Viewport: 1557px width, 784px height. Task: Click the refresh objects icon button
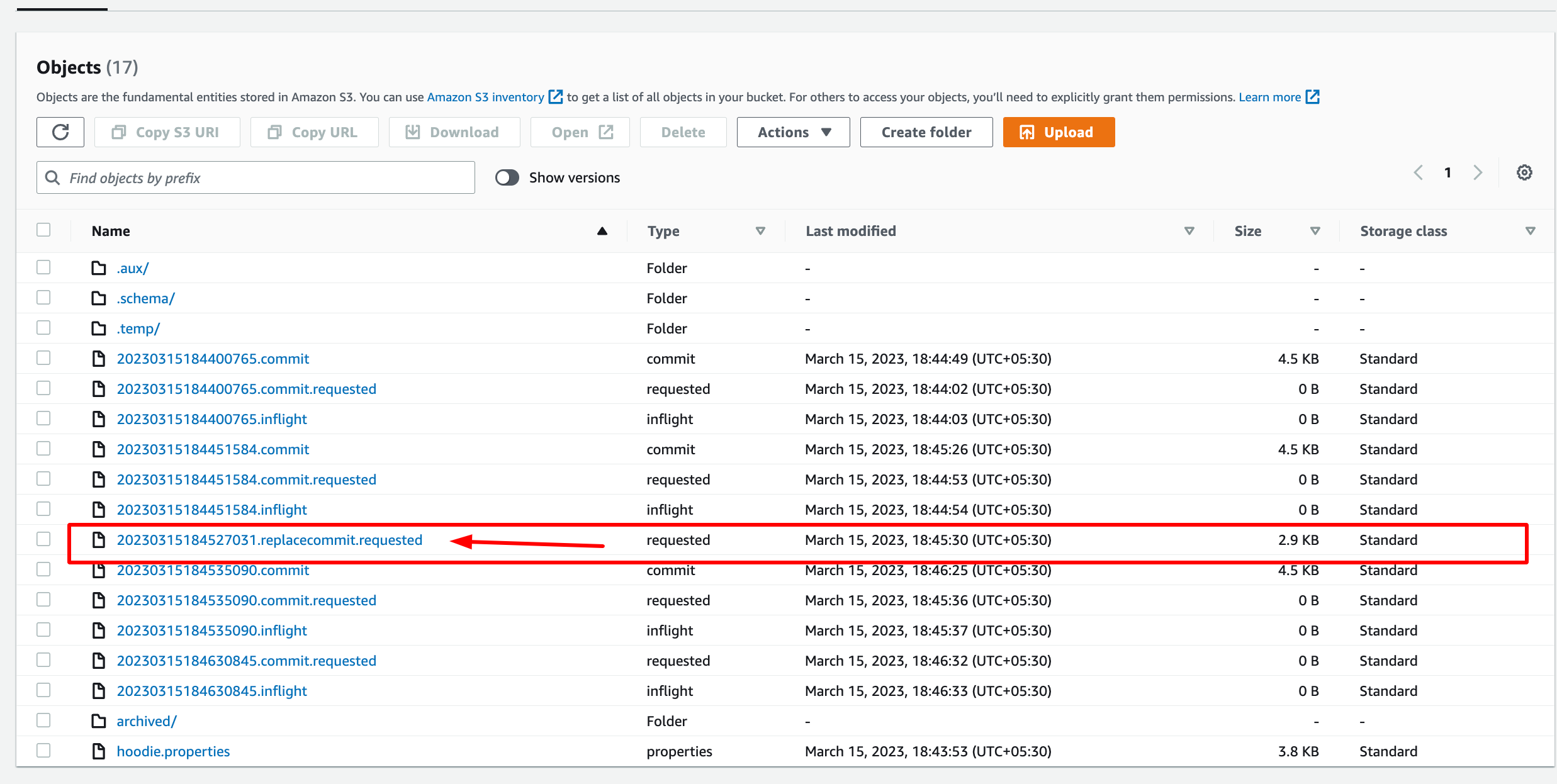(x=60, y=132)
